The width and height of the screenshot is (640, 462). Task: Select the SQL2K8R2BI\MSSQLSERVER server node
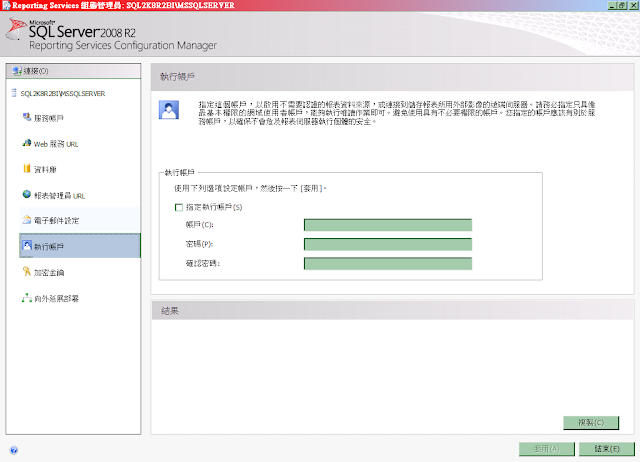coord(63,93)
